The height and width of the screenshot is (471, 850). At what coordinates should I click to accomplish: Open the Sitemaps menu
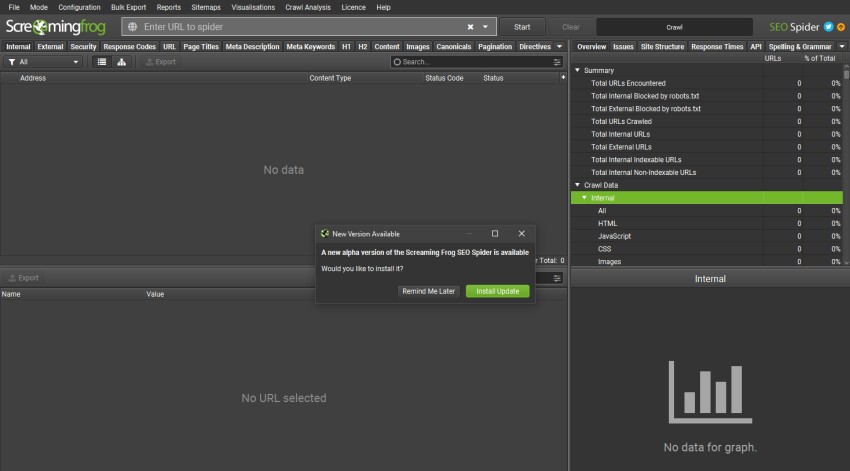click(x=206, y=7)
